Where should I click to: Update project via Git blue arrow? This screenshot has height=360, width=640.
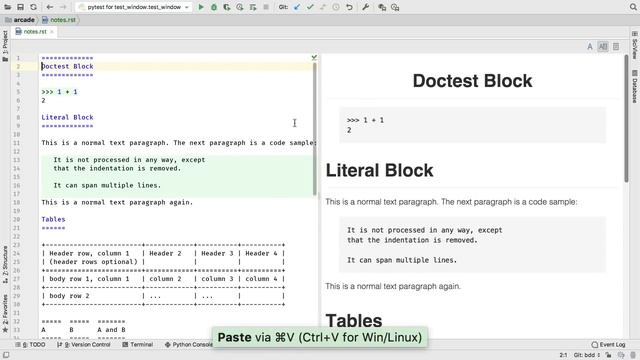(x=297, y=7)
